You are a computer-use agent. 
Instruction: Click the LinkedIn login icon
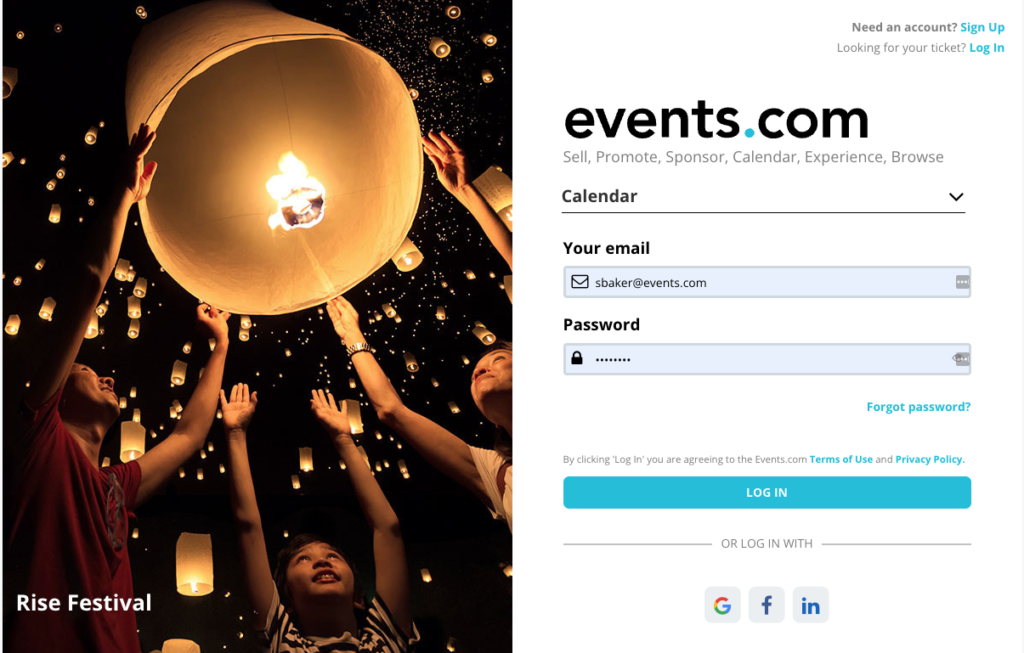pyautogui.click(x=810, y=605)
